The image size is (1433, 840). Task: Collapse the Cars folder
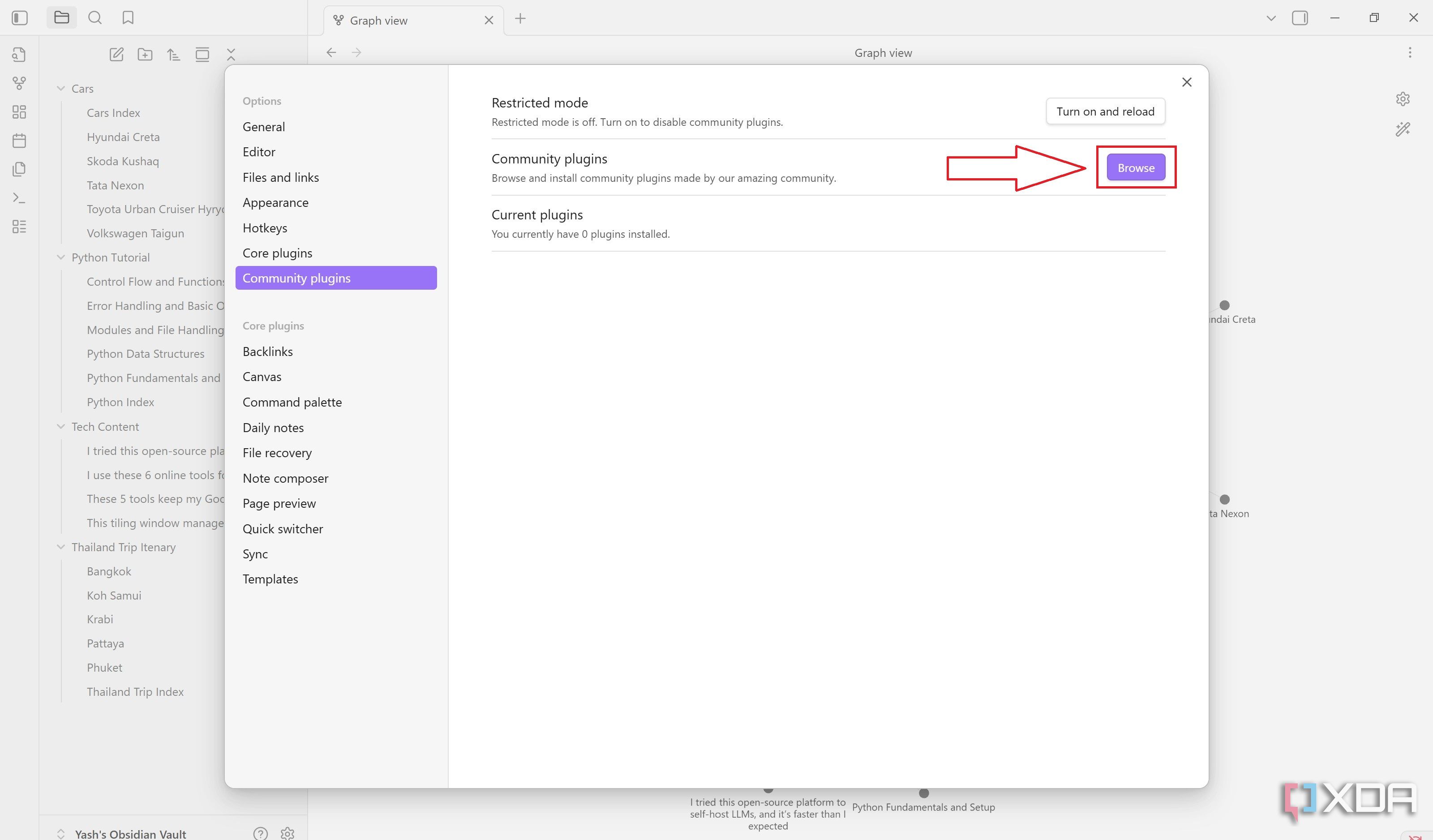pos(61,89)
